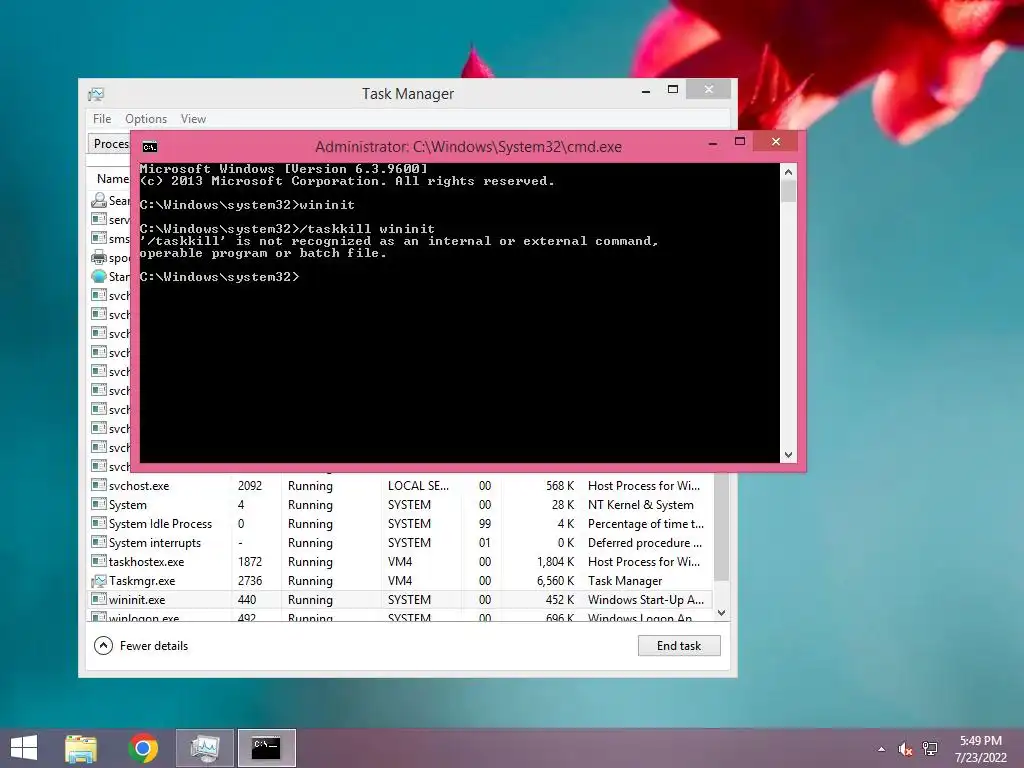Viewport: 1024px width, 768px height.
Task: Click the taskhostex.exe process icon
Action: coord(99,562)
